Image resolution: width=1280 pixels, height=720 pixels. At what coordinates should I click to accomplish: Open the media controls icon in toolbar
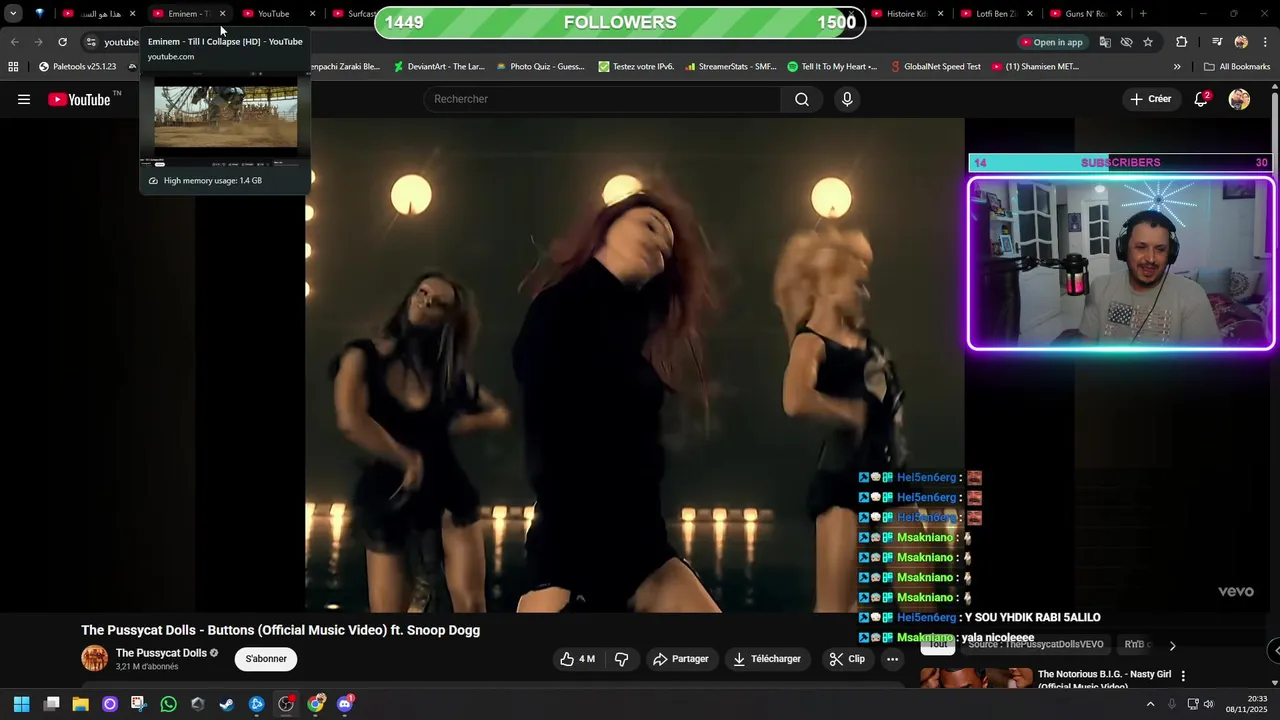pos(1217,42)
